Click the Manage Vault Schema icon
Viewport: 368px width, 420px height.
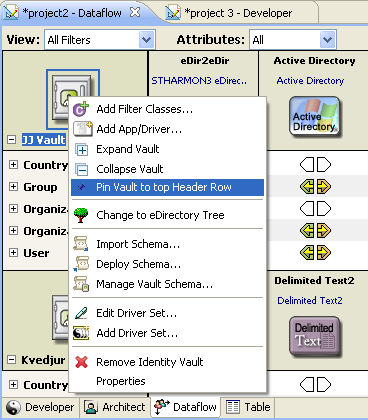[81, 284]
